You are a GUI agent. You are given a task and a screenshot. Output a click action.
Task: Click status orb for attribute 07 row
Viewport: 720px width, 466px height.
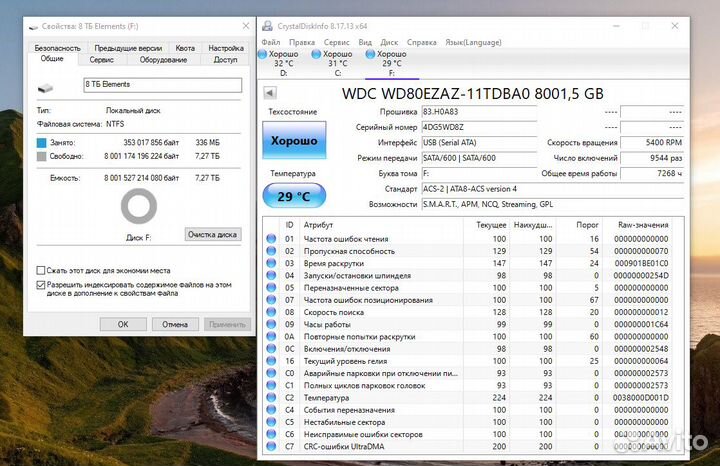click(271, 300)
